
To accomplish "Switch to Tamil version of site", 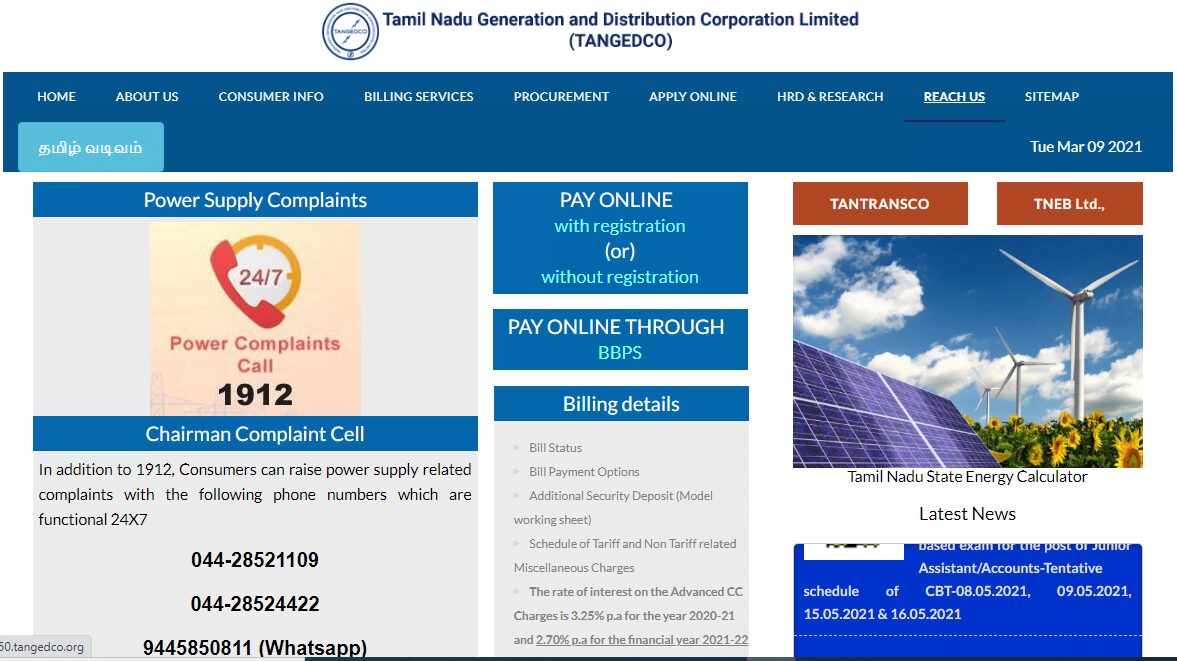I will click(91, 148).
